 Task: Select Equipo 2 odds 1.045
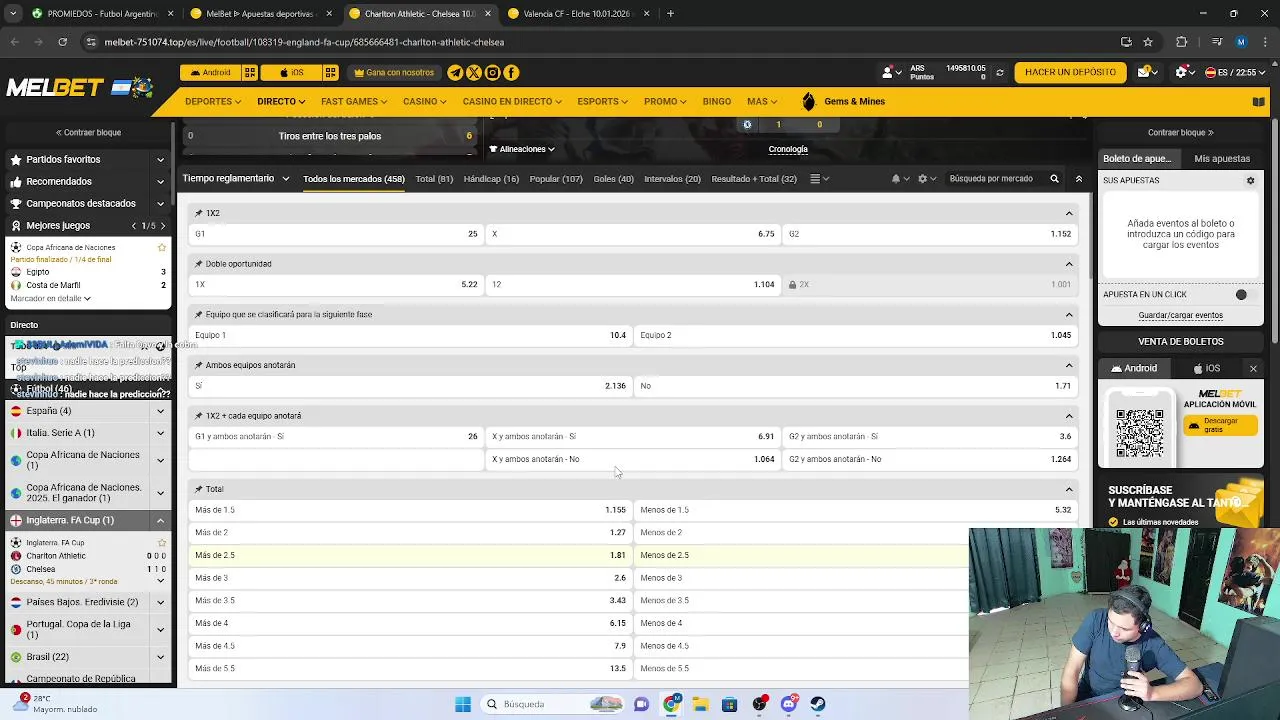[x=856, y=335]
